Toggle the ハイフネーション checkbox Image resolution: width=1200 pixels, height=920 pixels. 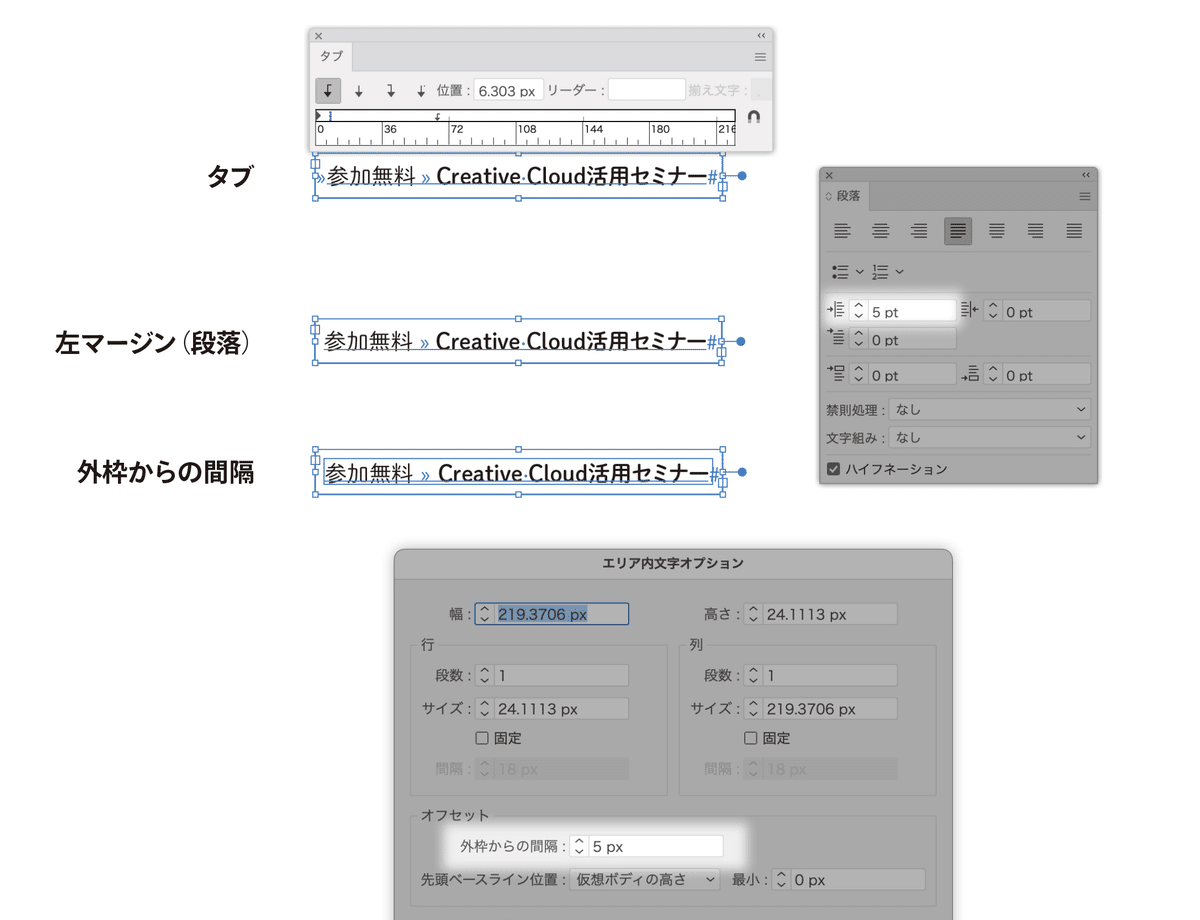834,468
